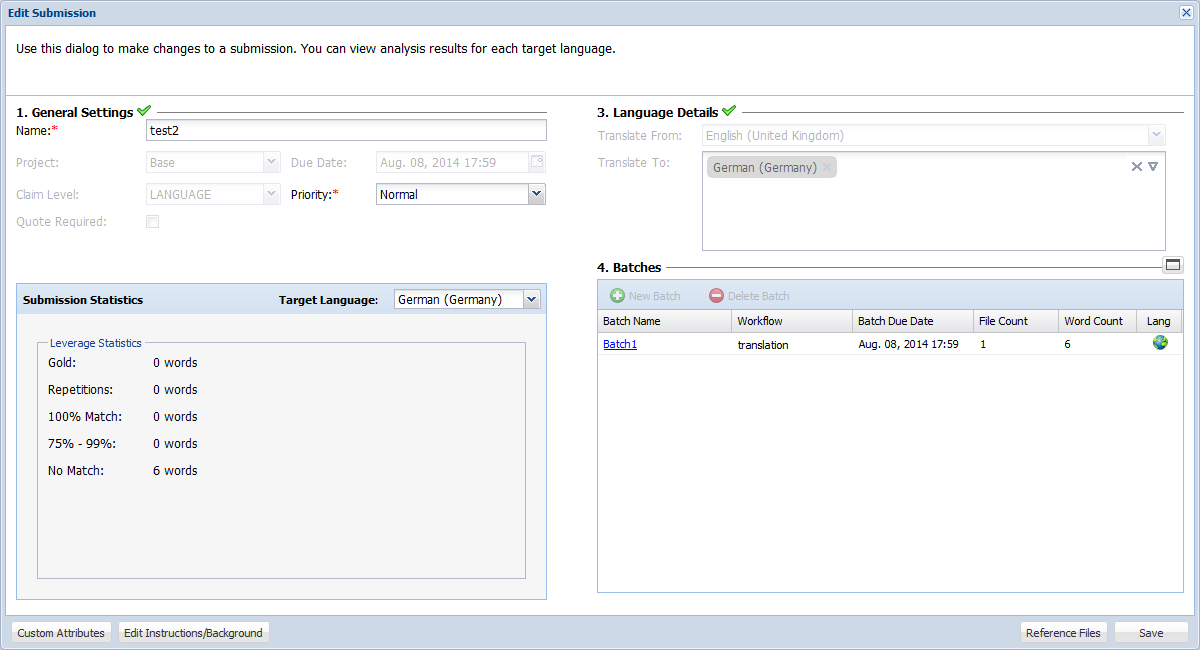Close the Edit Submission dialog
This screenshot has width=1200, height=650.
click(1186, 13)
